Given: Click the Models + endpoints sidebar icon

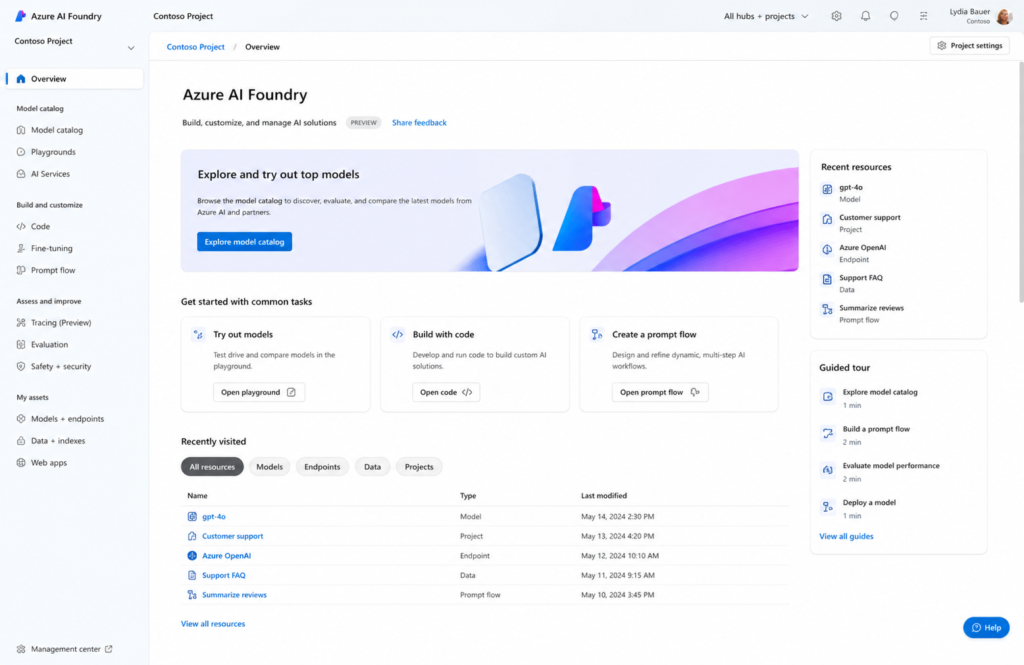Looking at the screenshot, I should click(21, 419).
